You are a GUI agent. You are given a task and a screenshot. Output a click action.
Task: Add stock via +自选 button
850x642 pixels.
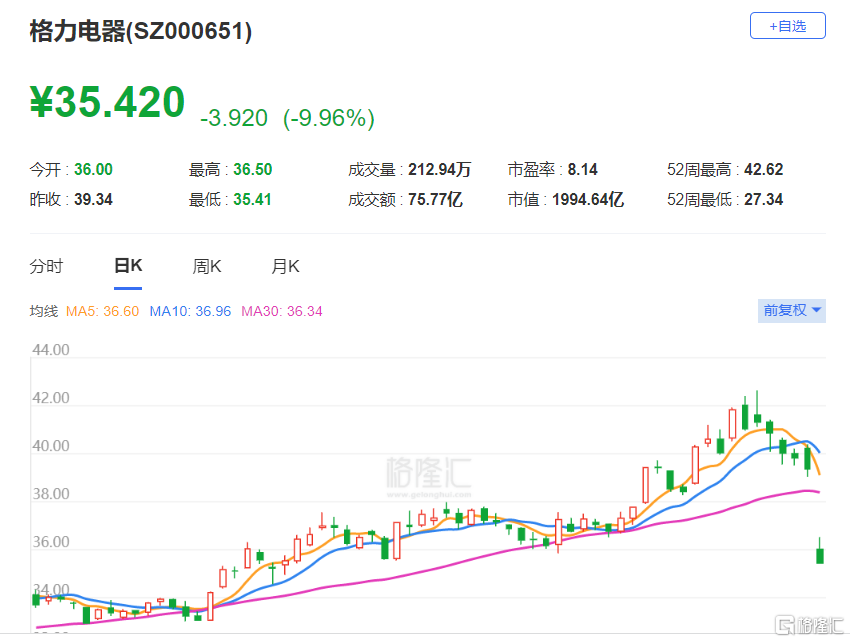click(x=787, y=25)
